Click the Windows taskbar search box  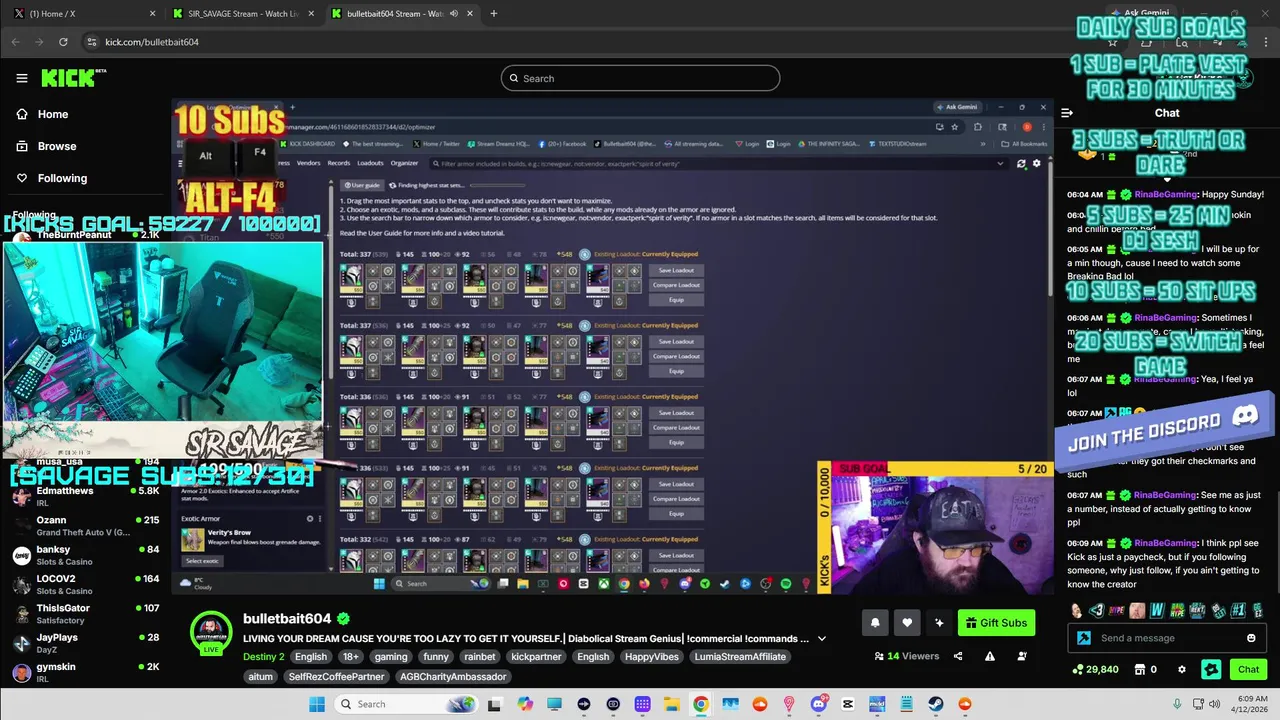[407, 704]
